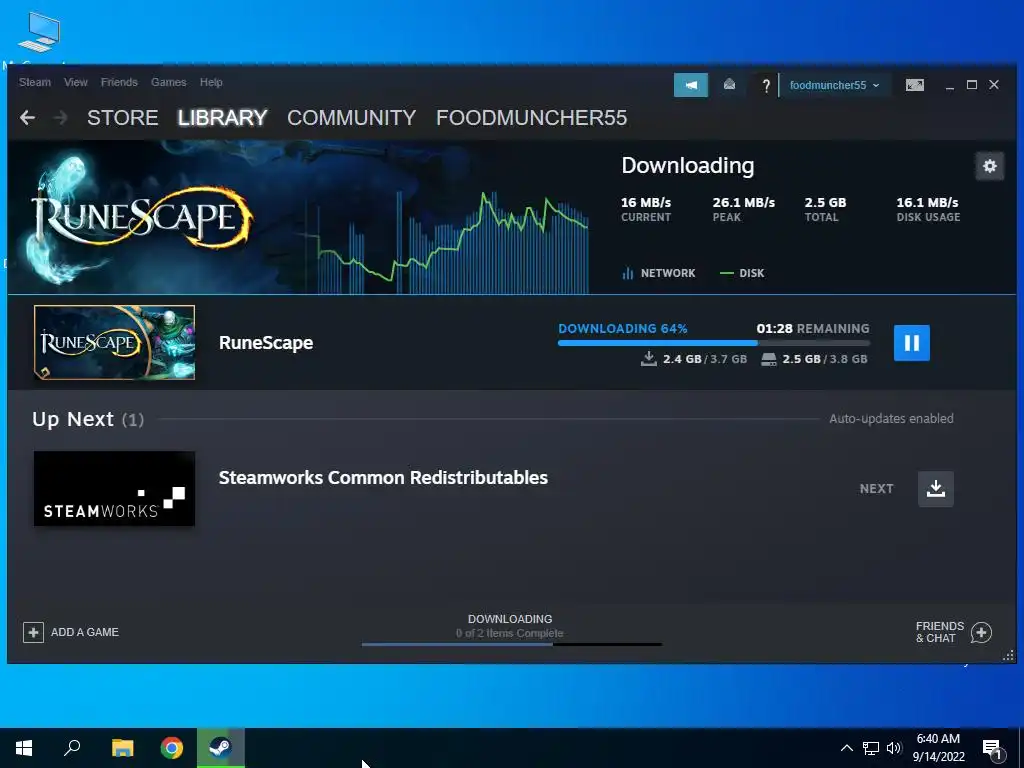The height and width of the screenshot is (768, 1024).
Task: Open the Windows notification center icon
Action: [x=993, y=750]
